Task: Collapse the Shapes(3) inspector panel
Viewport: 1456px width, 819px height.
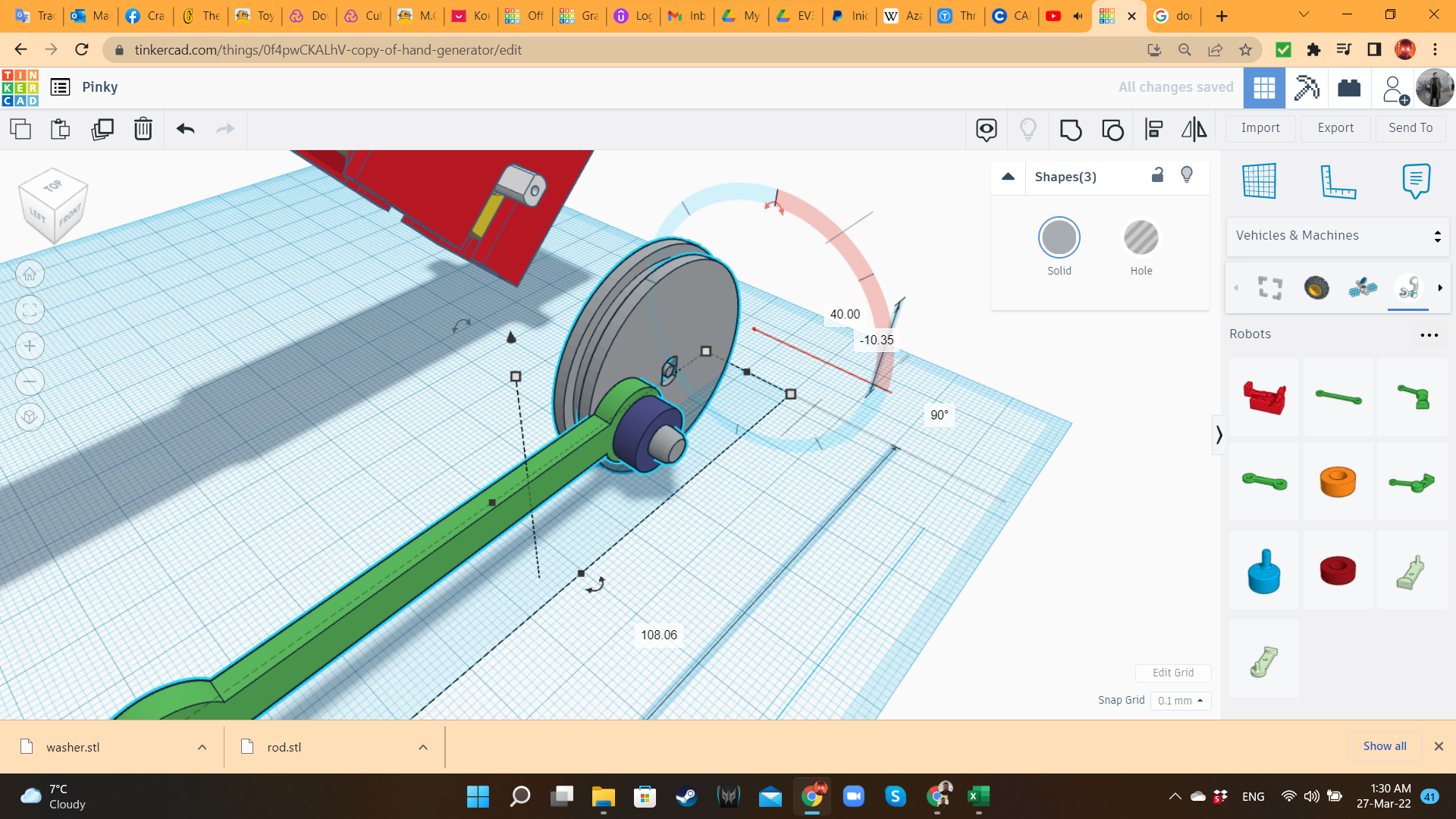Action: coord(1008,177)
